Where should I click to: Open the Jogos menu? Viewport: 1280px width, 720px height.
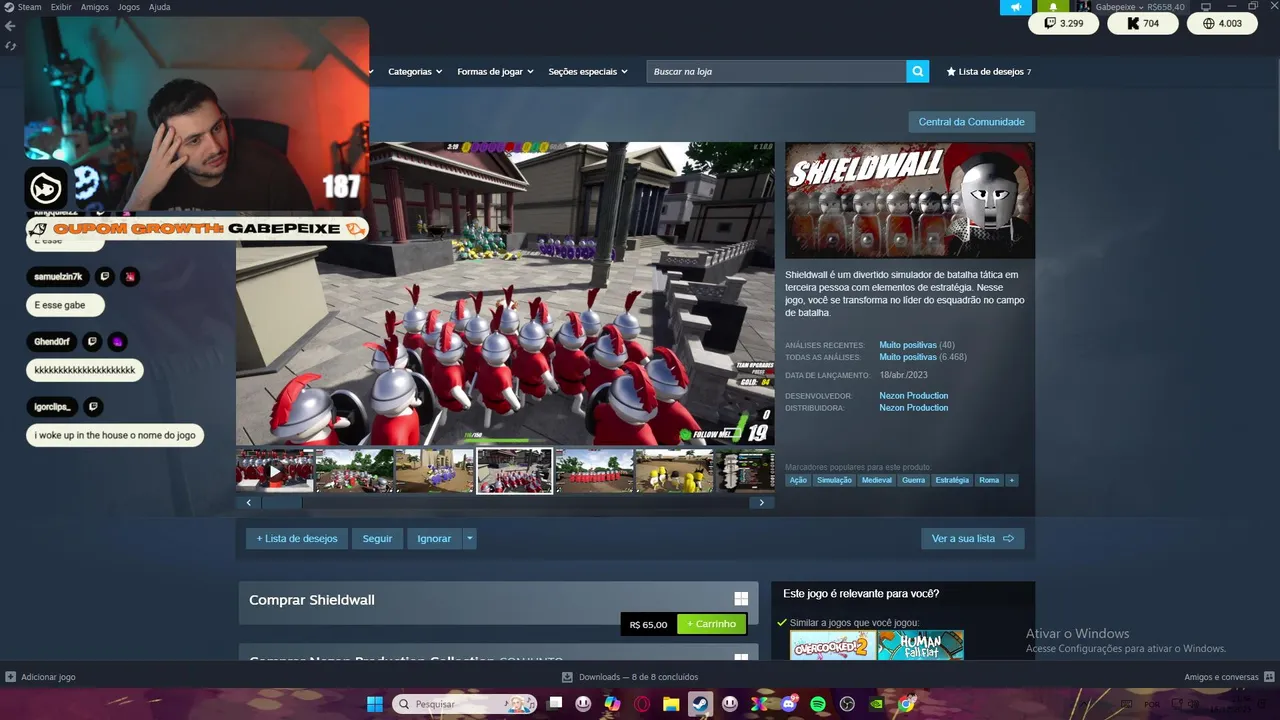click(x=129, y=7)
